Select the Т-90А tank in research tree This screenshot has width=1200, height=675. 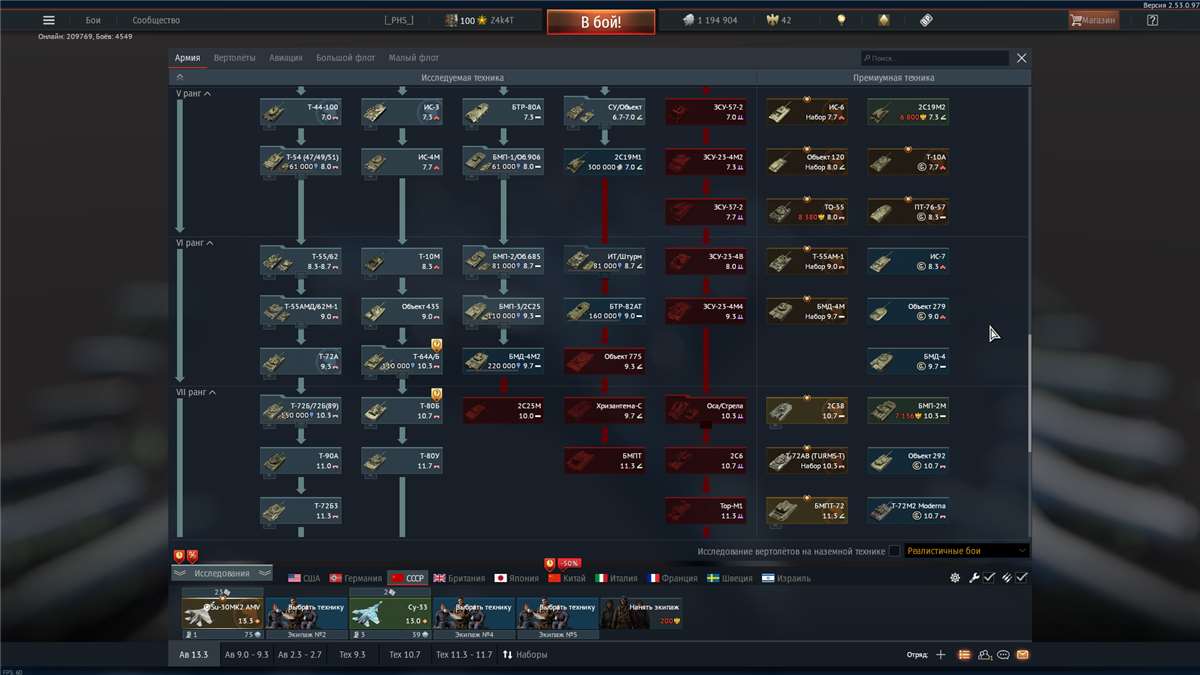(300, 460)
